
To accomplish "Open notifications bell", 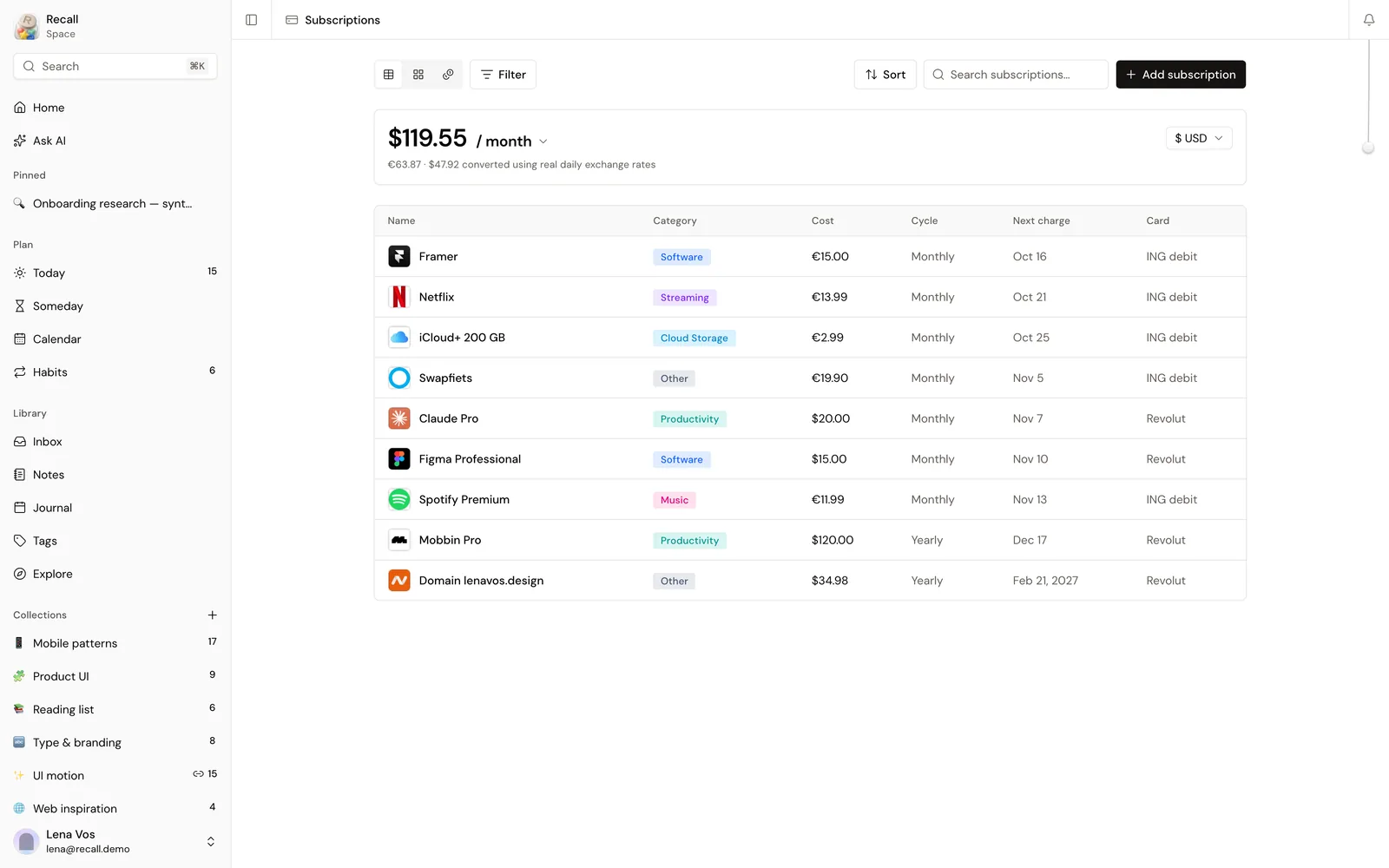I will 1369,20.
